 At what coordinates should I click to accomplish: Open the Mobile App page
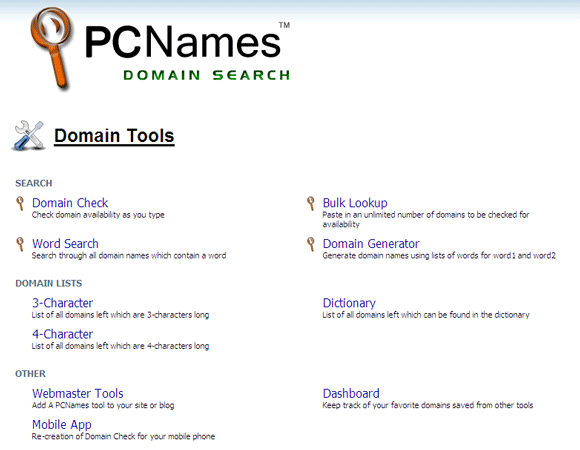61,424
